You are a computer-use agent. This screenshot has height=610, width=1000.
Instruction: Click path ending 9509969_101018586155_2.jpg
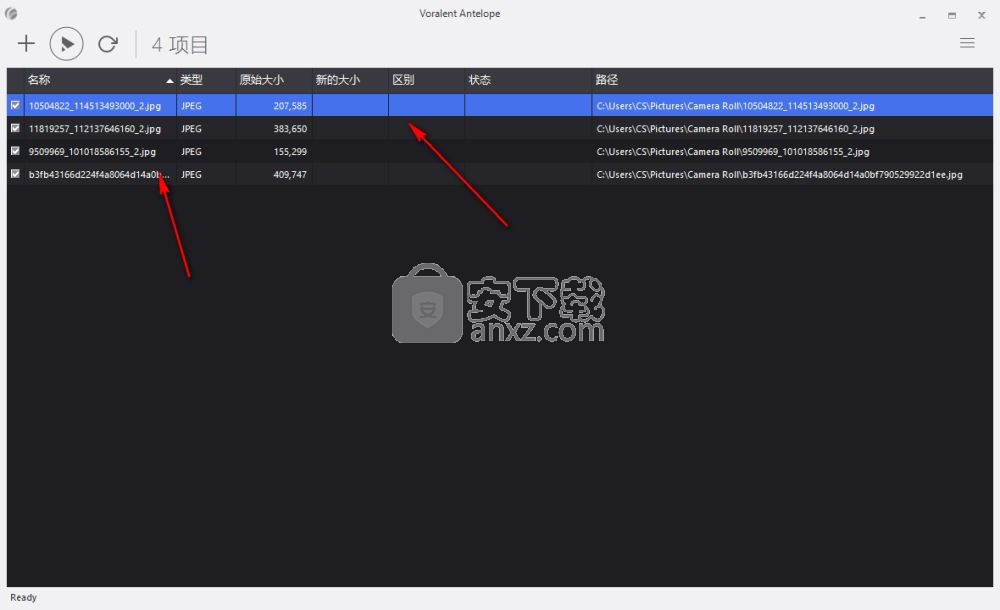pyautogui.click(x=733, y=152)
